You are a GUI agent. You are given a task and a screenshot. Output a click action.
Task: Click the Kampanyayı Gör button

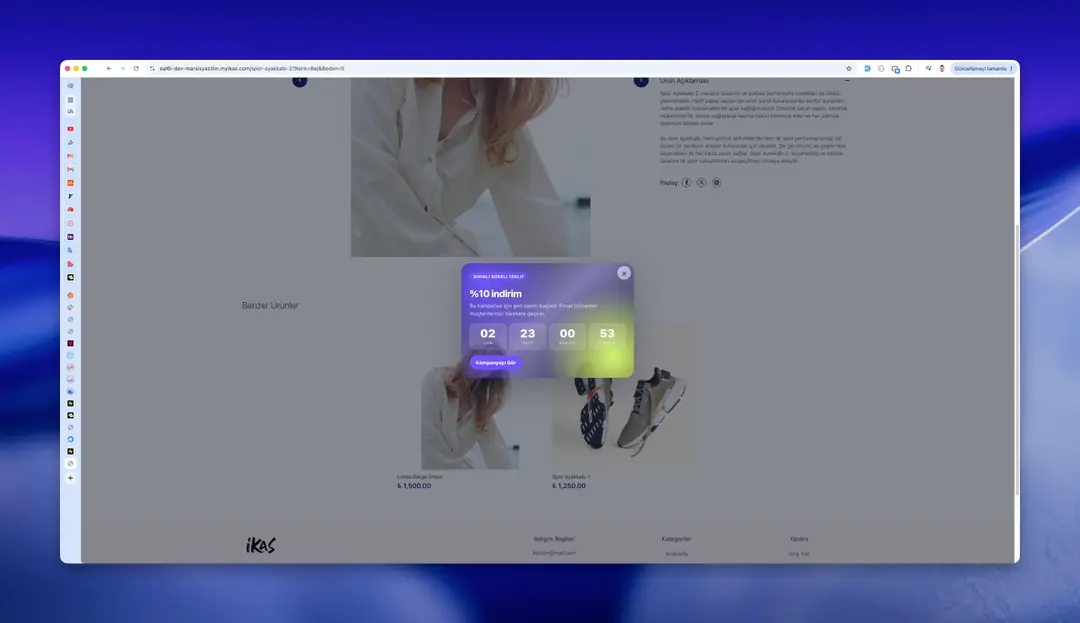pyautogui.click(x=495, y=362)
